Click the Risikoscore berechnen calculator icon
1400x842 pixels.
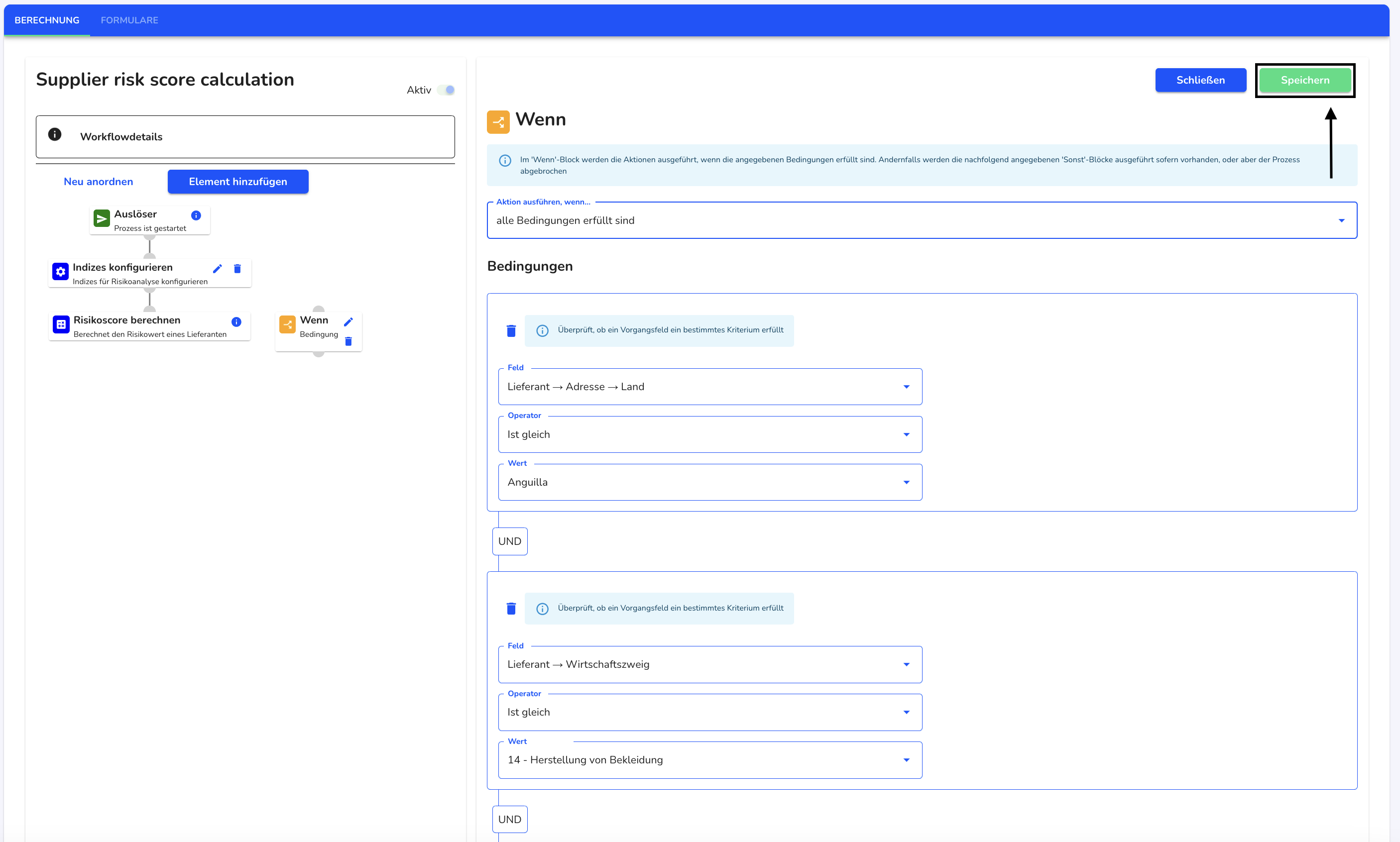click(61, 324)
